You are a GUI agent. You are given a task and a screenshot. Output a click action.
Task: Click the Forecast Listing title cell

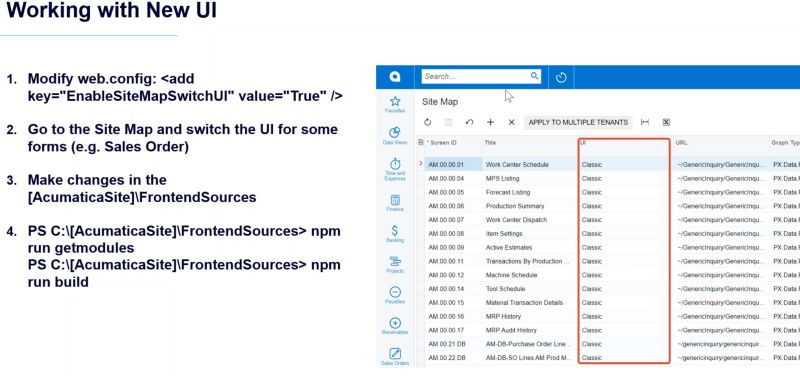(530, 192)
